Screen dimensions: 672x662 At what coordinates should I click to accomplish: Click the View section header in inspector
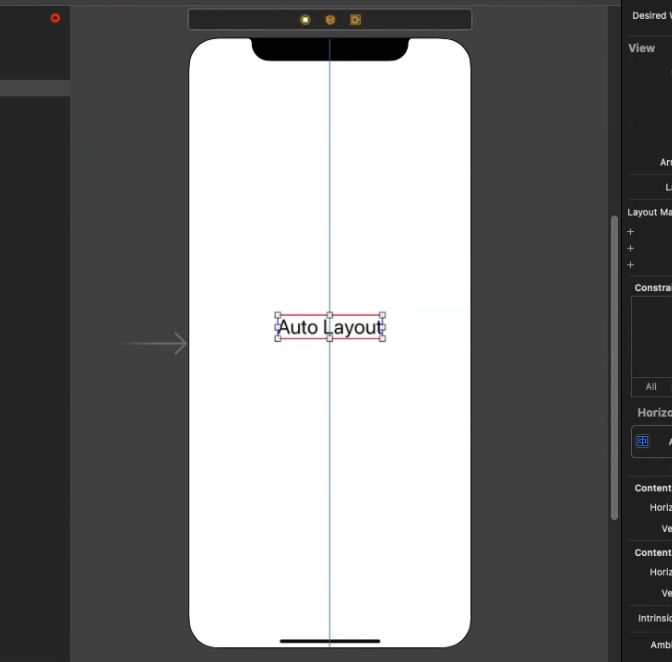point(642,48)
